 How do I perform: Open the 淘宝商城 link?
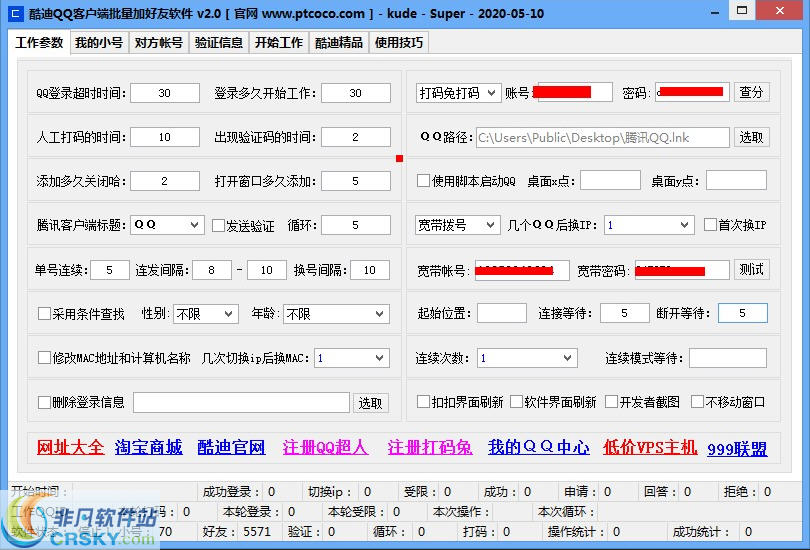[x=149, y=447]
